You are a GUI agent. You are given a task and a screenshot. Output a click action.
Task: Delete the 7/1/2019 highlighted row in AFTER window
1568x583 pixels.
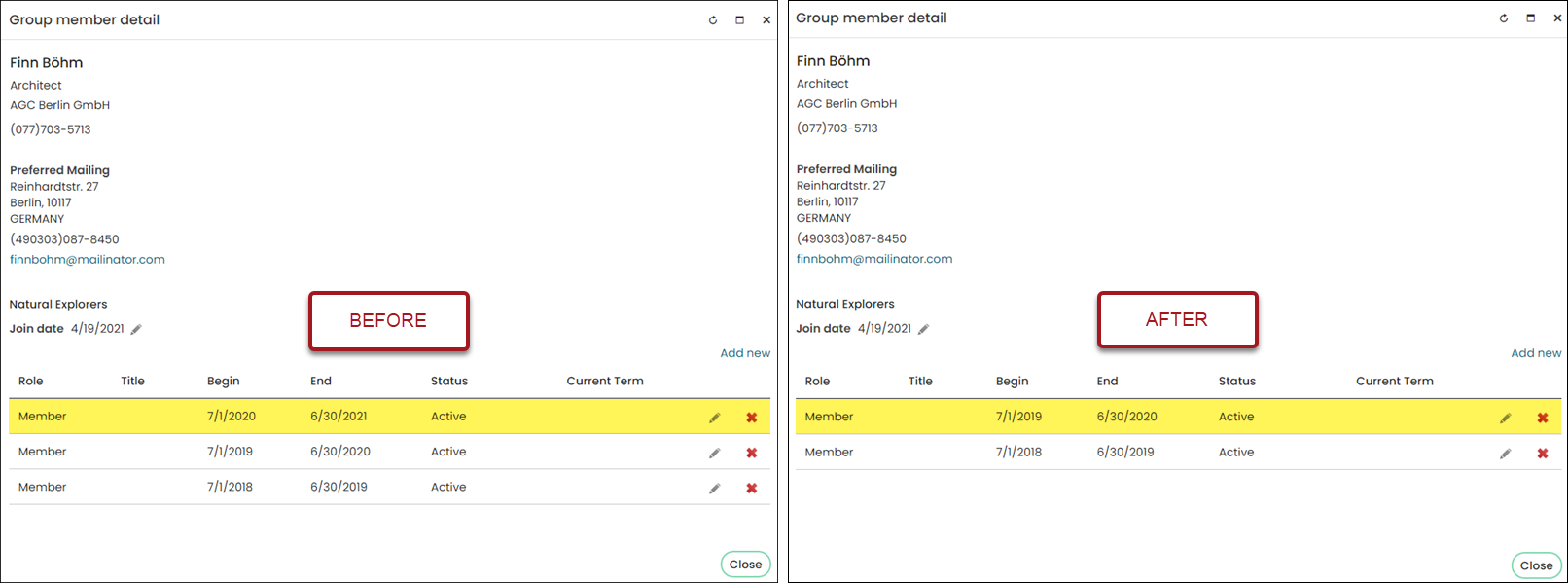[x=1543, y=418]
